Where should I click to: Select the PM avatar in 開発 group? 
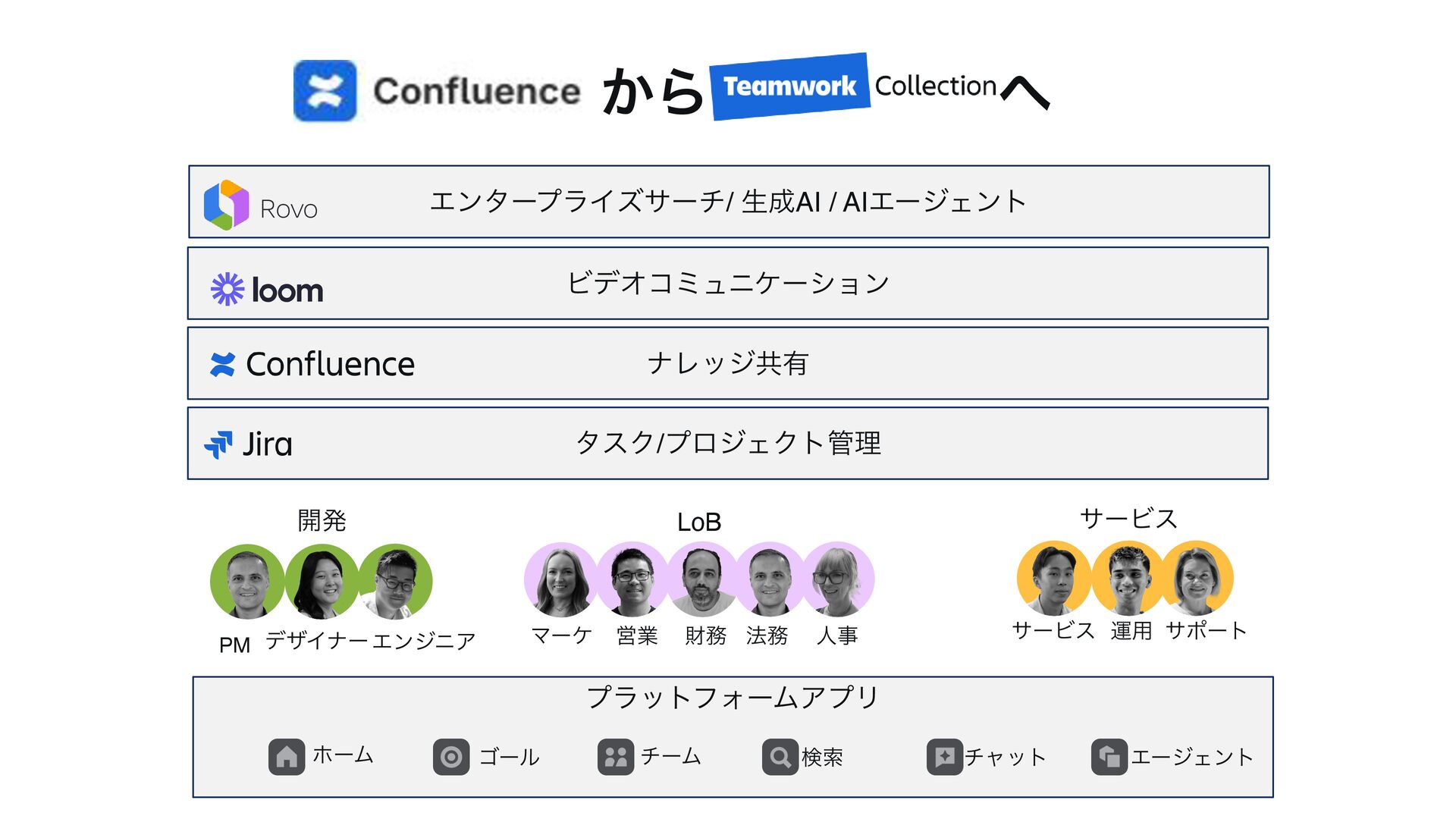247,582
